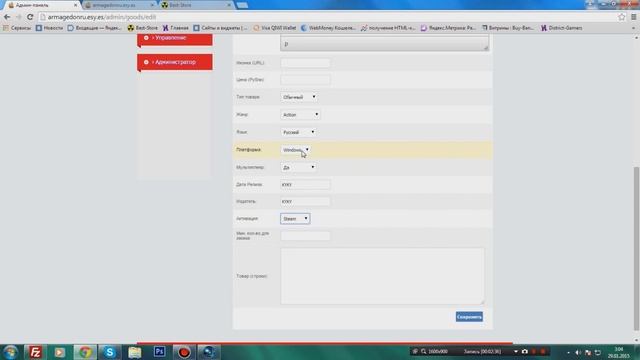This screenshot has width=640, height=360.
Task: Close the Админ-панель tab
Action: click(x=75, y=5)
